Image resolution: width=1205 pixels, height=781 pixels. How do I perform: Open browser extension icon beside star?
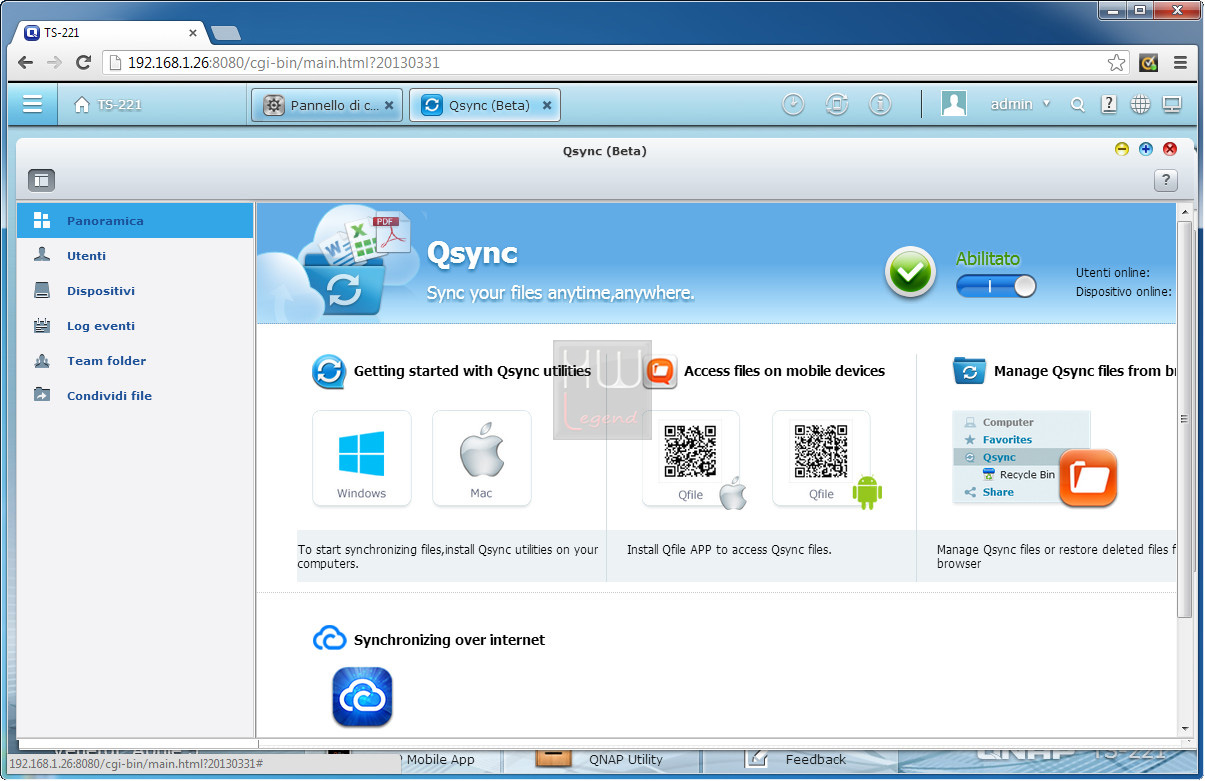point(1149,62)
